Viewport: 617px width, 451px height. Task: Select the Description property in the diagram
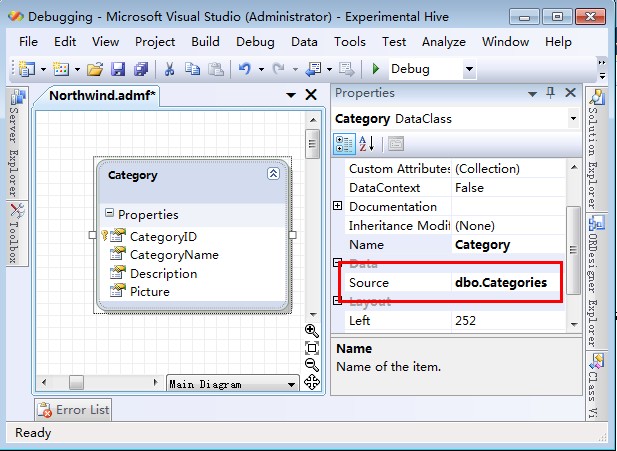(163, 274)
